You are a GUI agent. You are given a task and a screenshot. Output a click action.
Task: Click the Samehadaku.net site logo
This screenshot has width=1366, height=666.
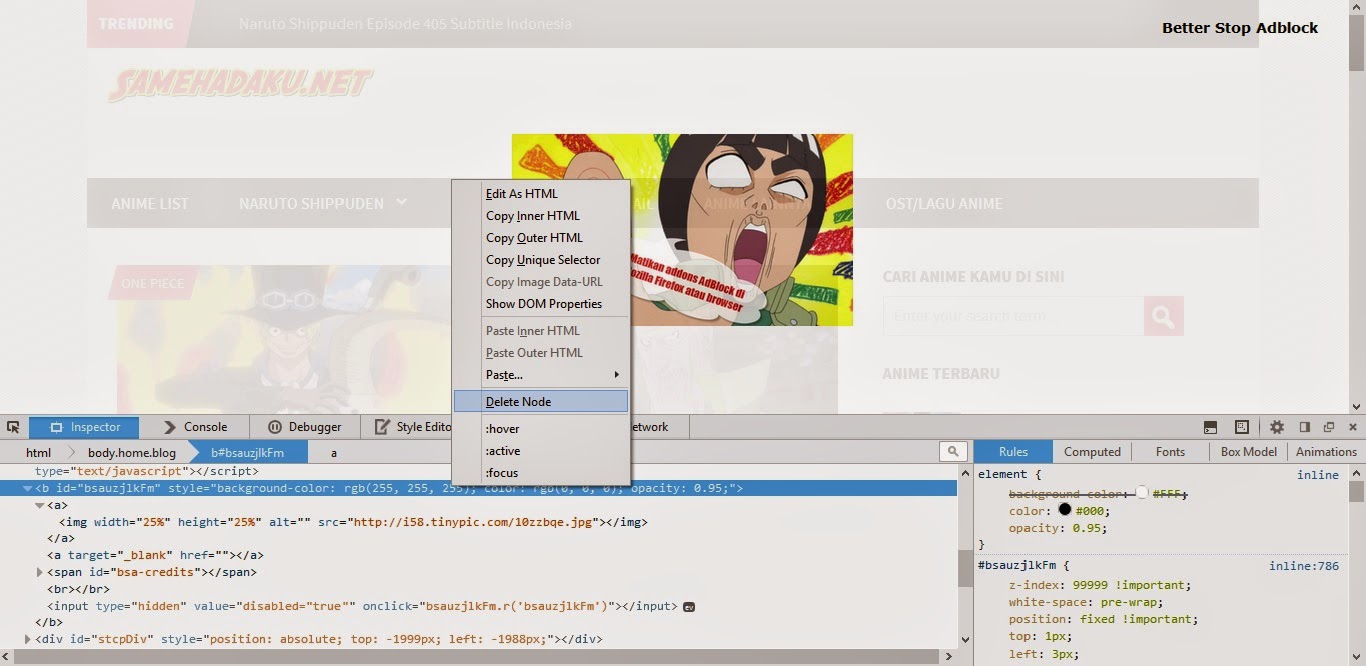pos(240,85)
